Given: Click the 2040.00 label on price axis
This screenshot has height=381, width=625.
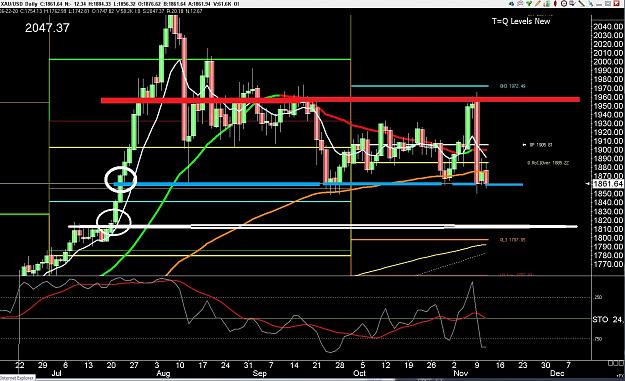Looking at the screenshot, I should point(608,27).
